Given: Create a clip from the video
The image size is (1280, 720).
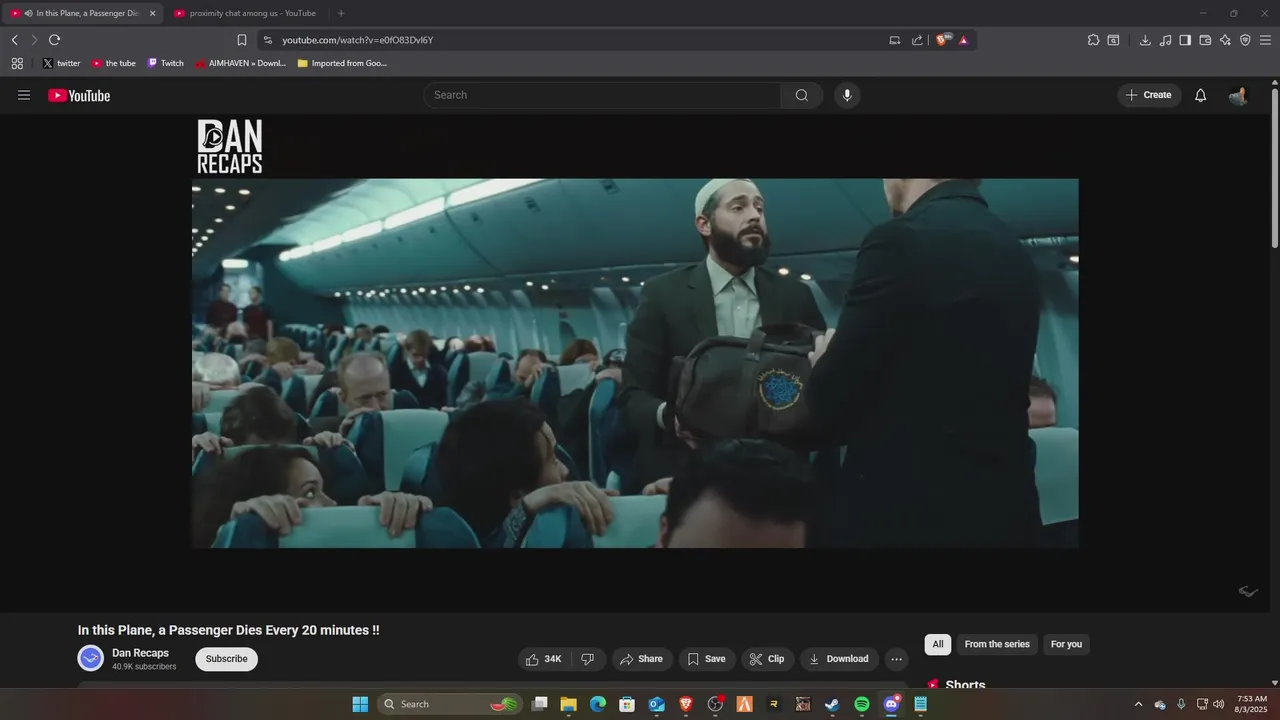Looking at the screenshot, I should 767,659.
